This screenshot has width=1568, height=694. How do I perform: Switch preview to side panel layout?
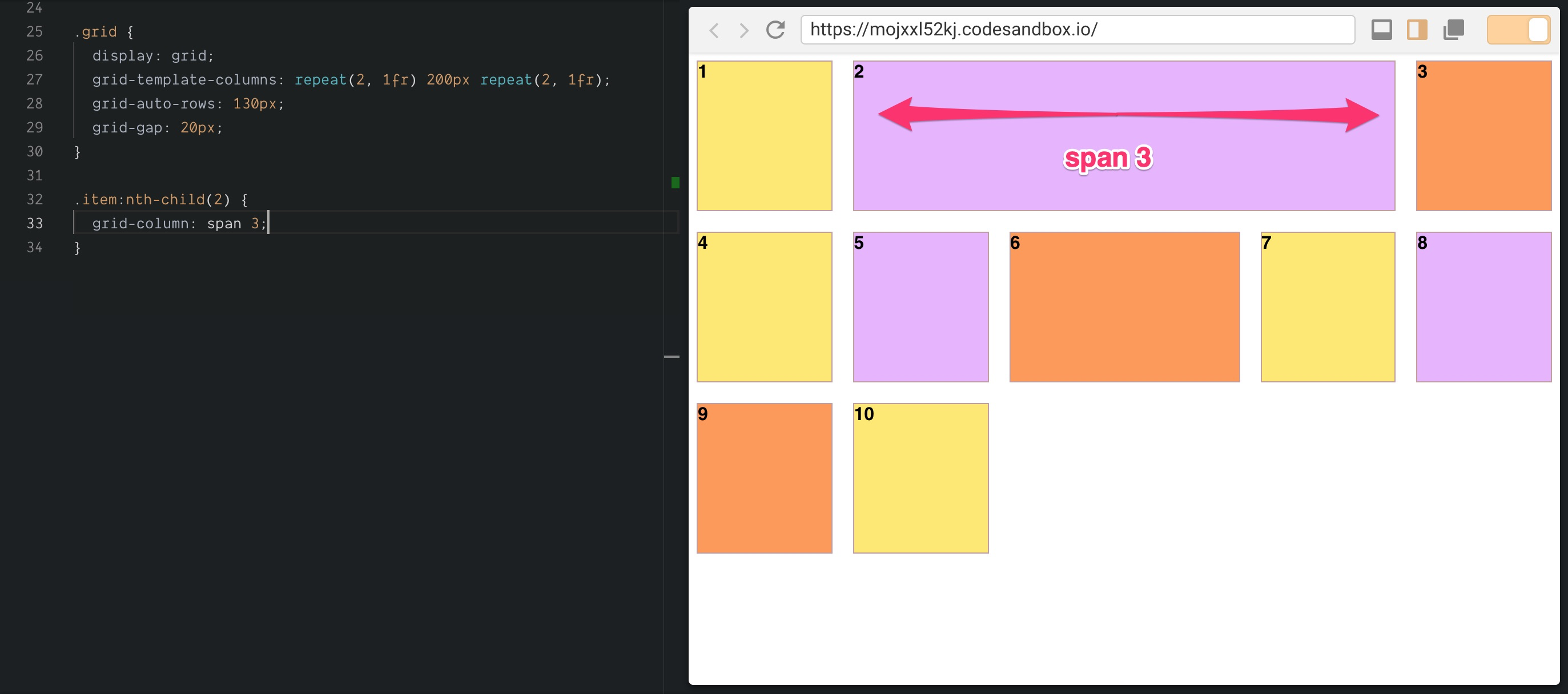click(1417, 30)
